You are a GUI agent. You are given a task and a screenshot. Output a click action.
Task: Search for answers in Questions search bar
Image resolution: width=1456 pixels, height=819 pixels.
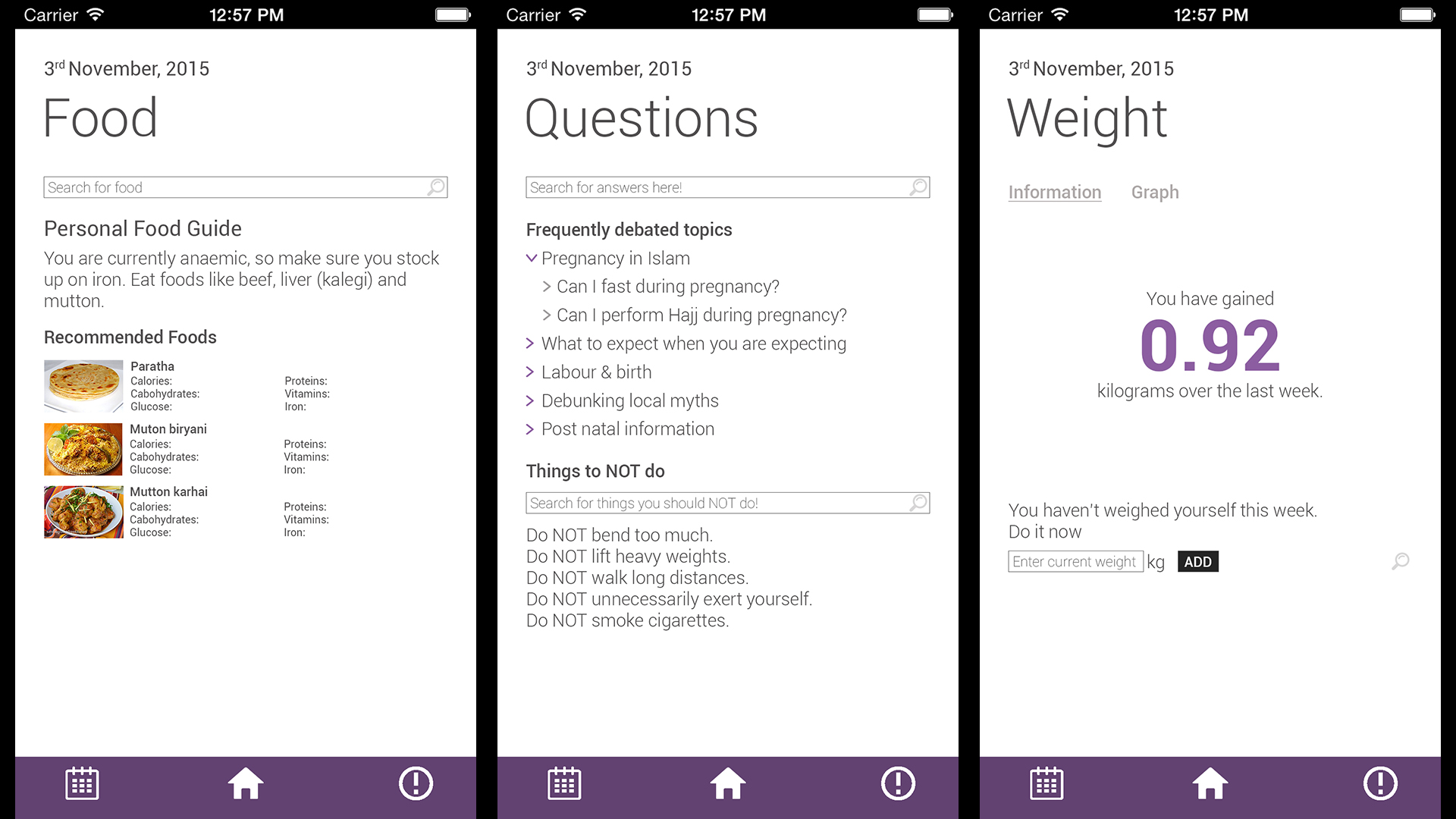pos(727,187)
